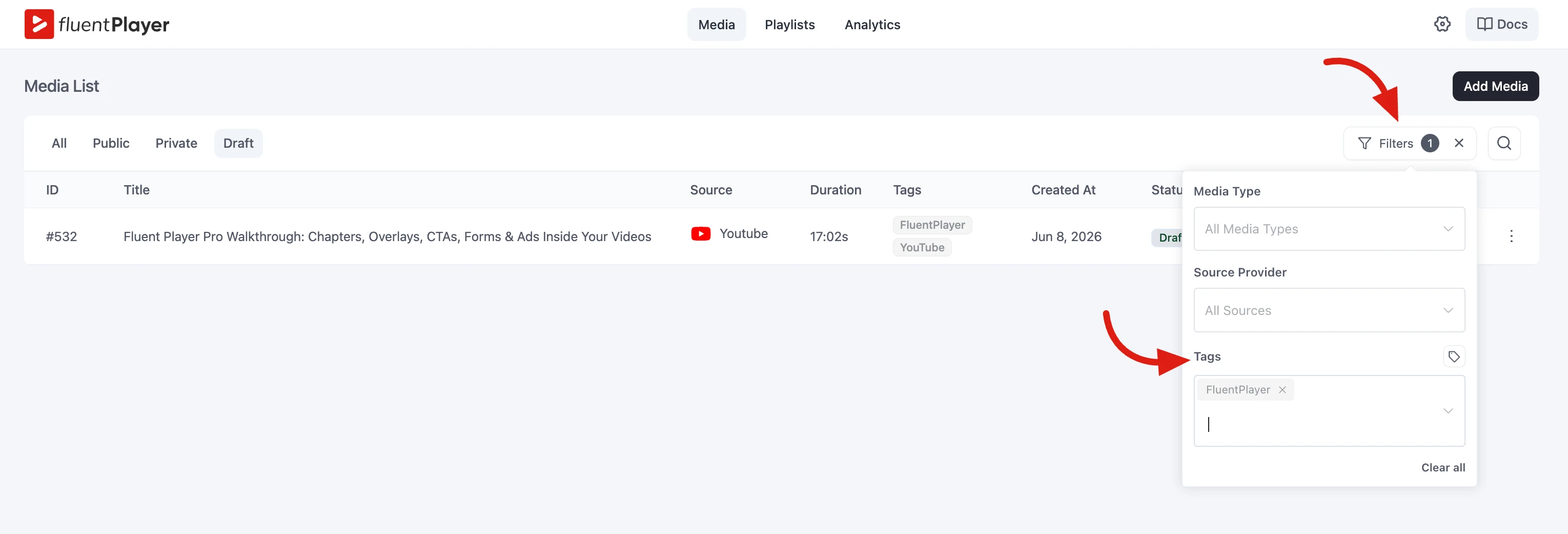Click the Title column header
This screenshot has height=534, width=1568.
tap(136, 190)
